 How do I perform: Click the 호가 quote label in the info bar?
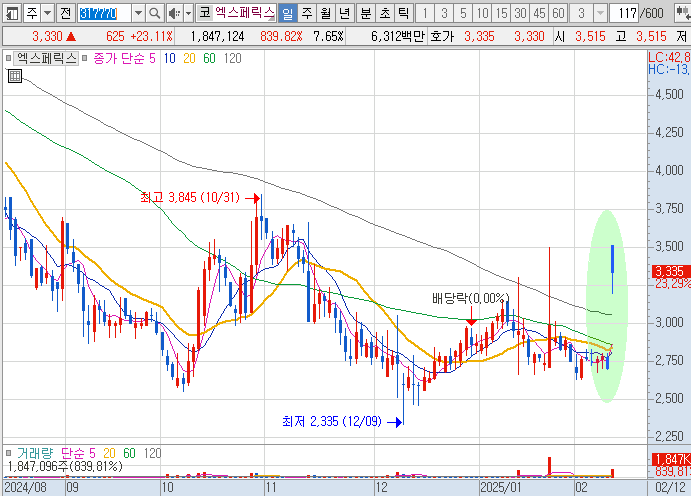[x=442, y=36]
